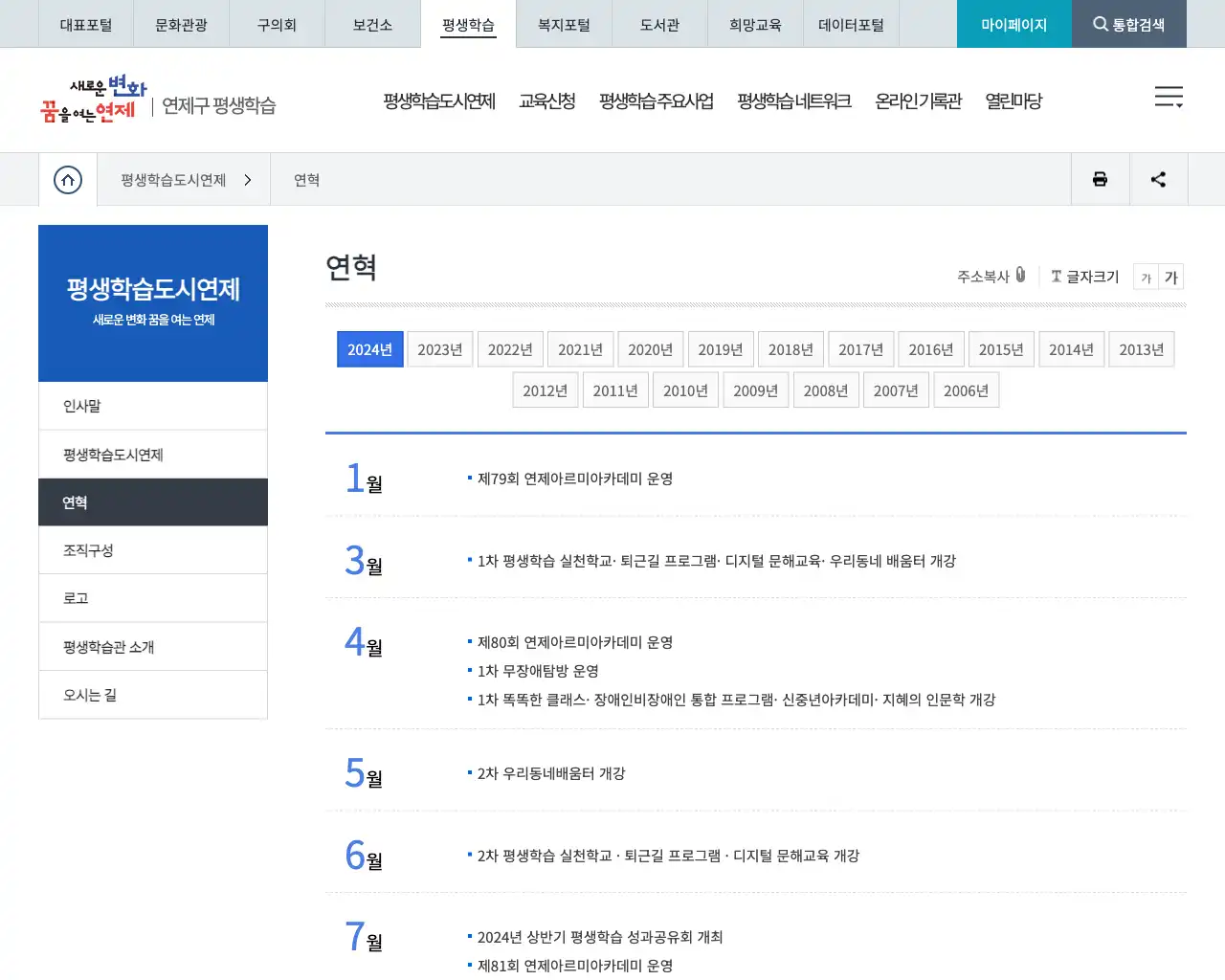
Task: Open the 교육신청 menu
Action: pyautogui.click(x=547, y=100)
